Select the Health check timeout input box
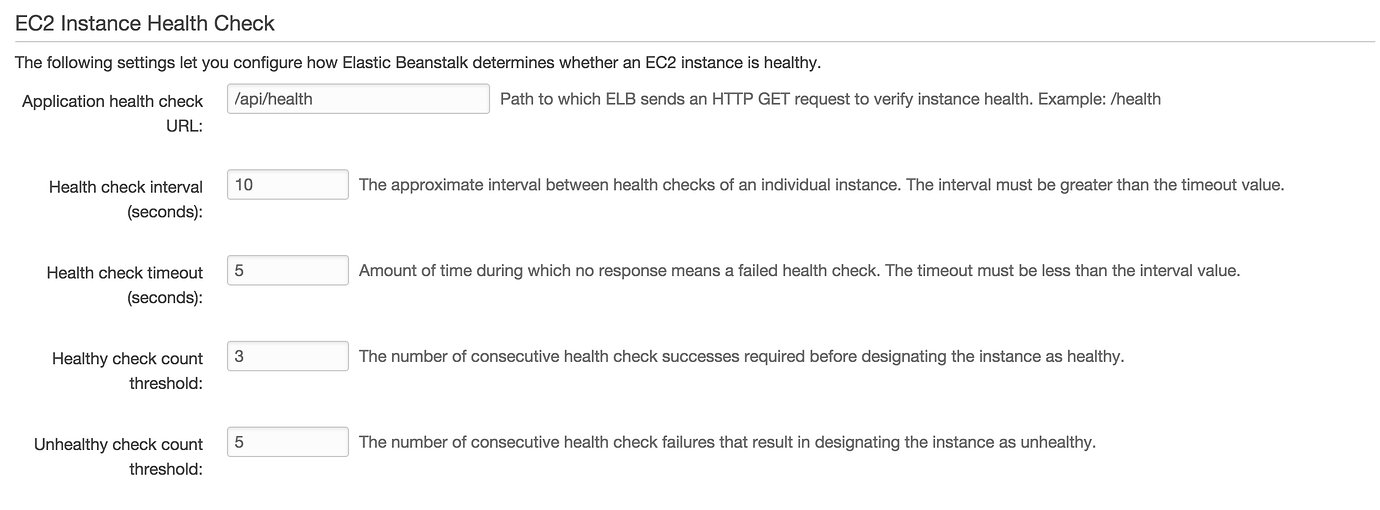1380x510 pixels. (288, 271)
